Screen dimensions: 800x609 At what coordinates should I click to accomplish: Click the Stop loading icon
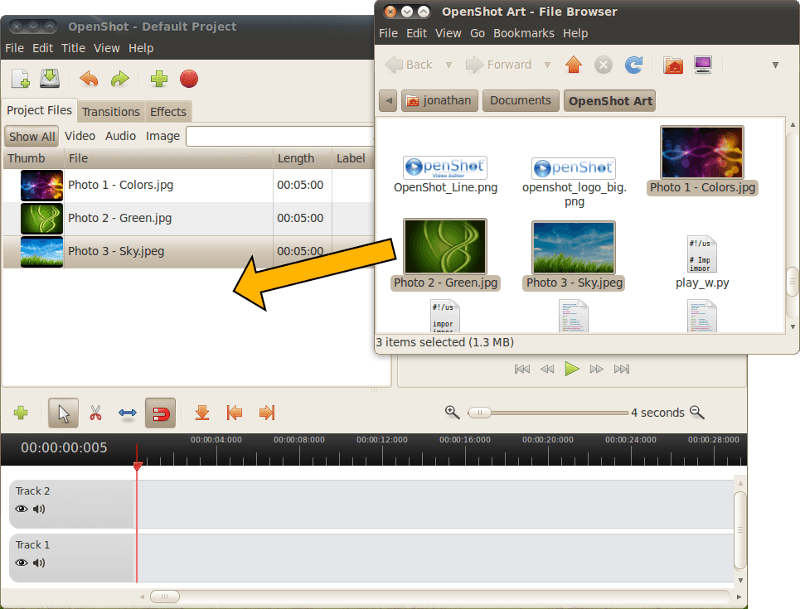(603, 65)
